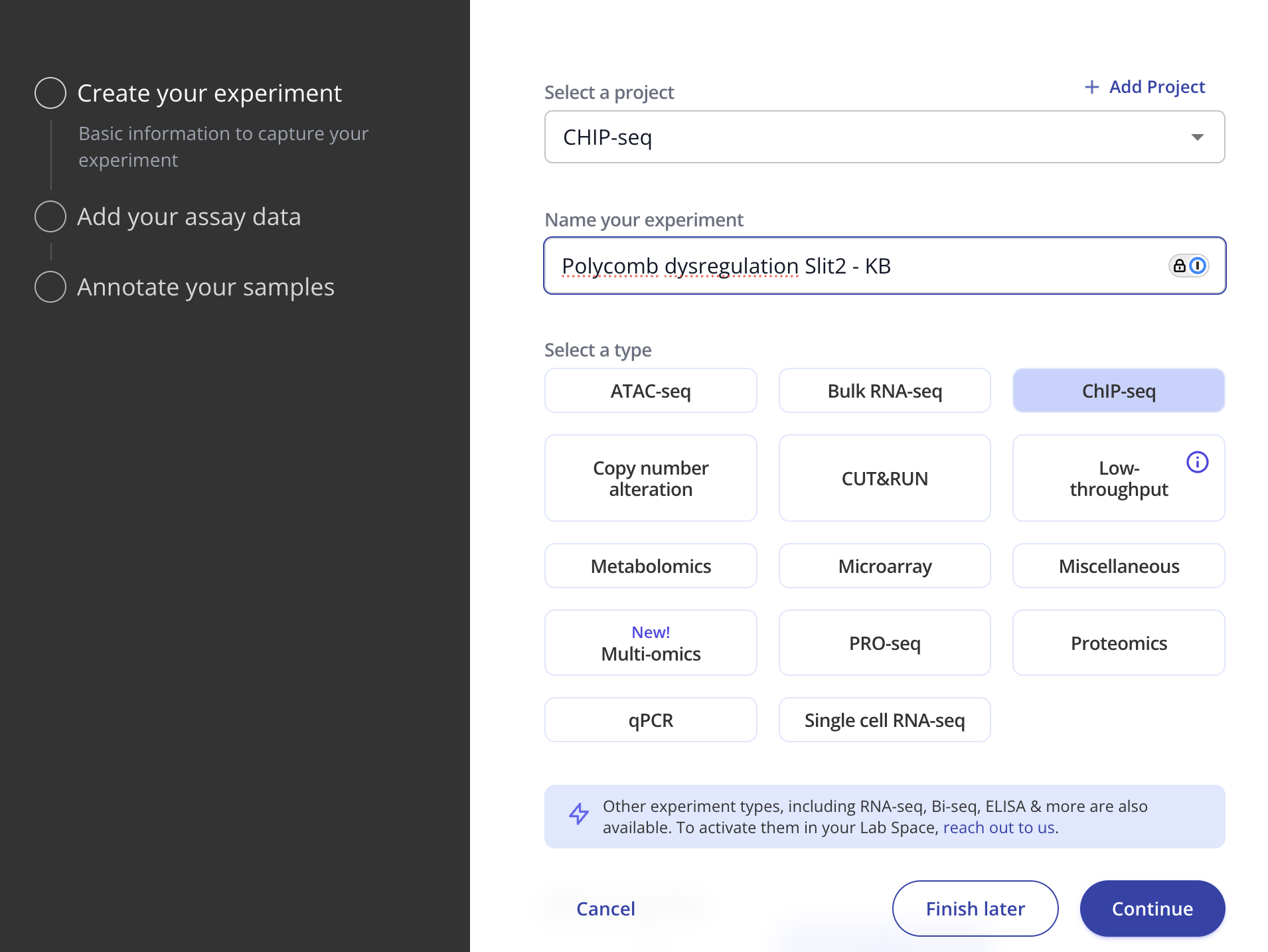The height and width of the screenshot is (952, 1268).
Task: Deselect the ChIP-seq type option
Action: tap(1118, 391)
